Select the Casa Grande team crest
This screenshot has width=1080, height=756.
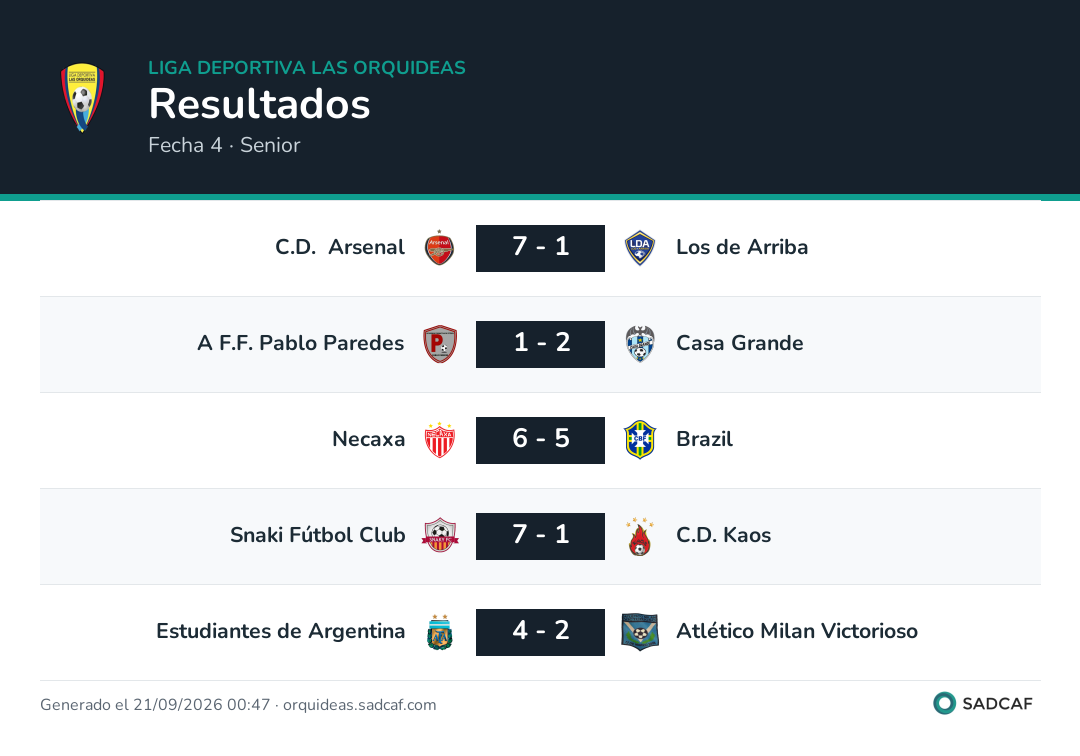(639, 344)
